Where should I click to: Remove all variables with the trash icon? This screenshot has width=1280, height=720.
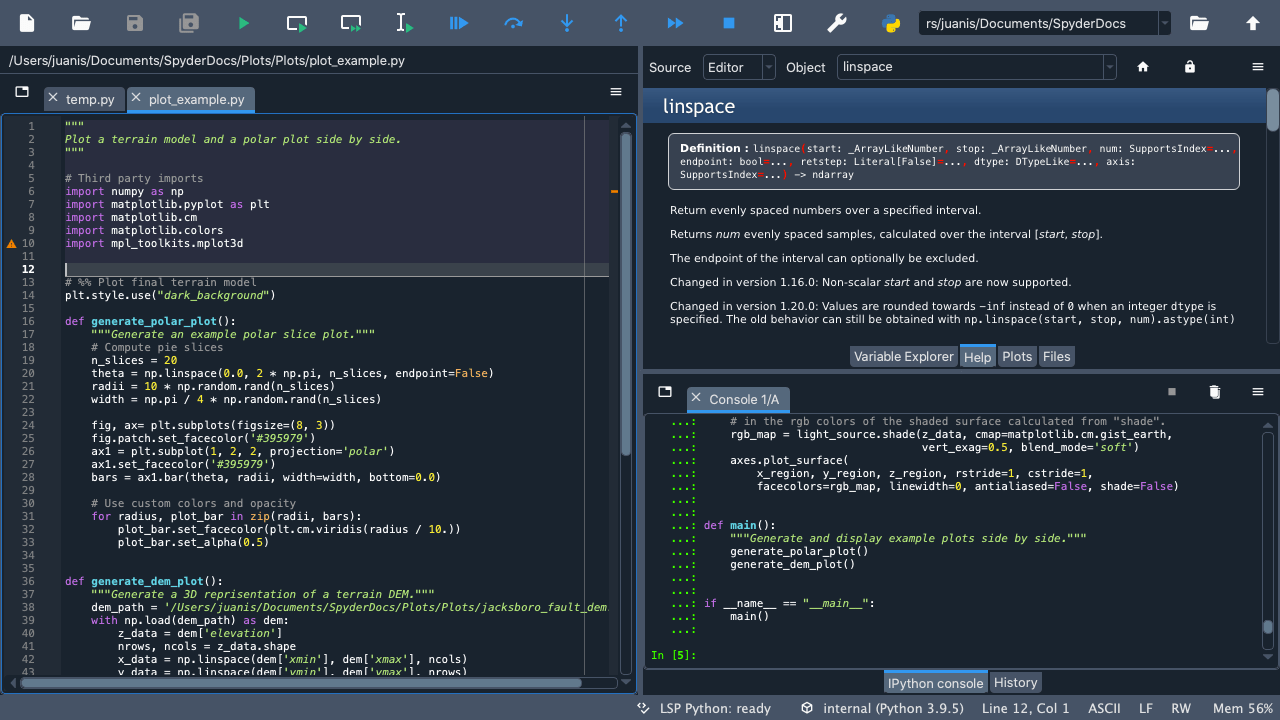point(1215,392)
